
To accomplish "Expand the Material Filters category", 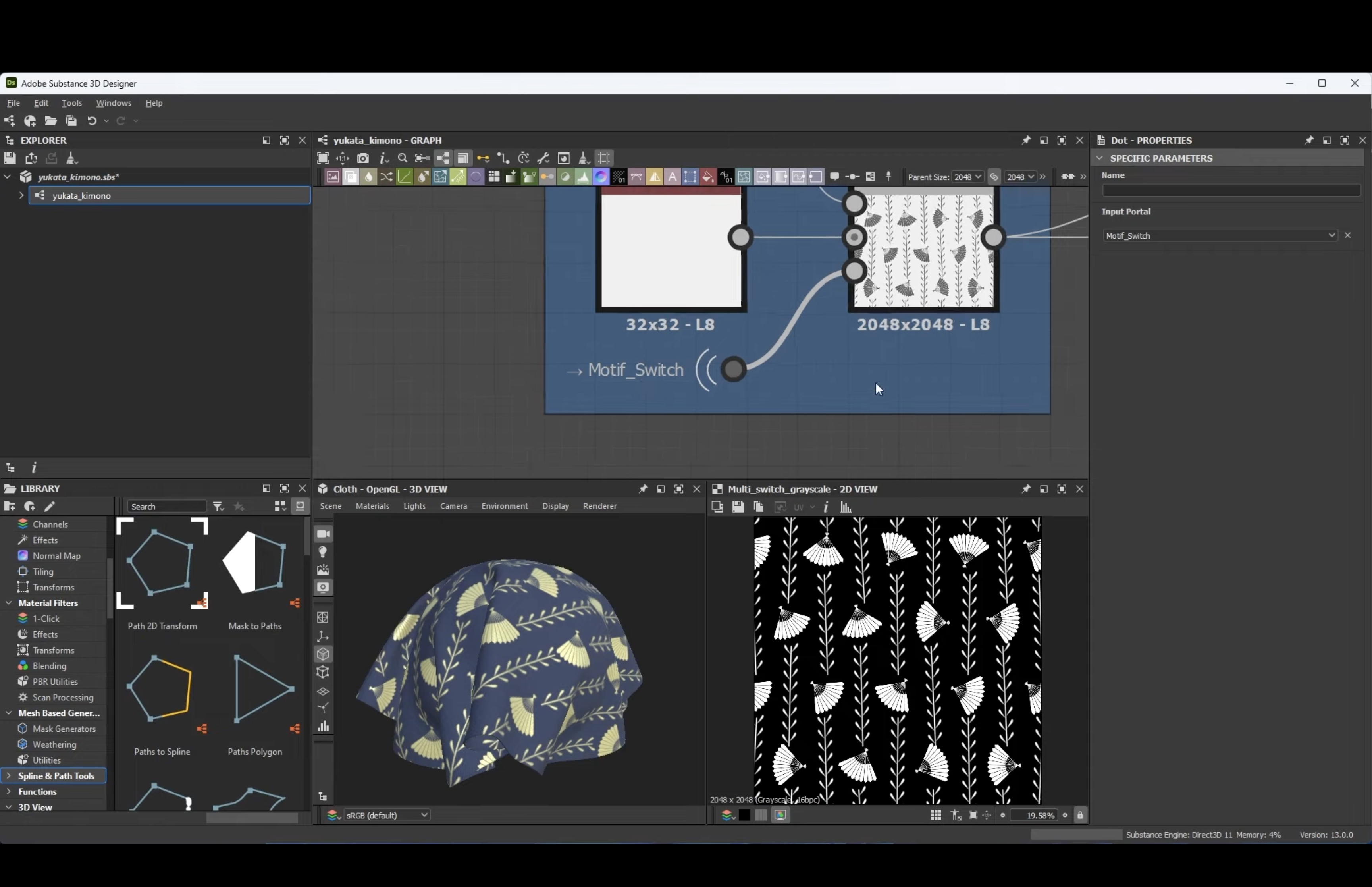I will pos(9,602).
